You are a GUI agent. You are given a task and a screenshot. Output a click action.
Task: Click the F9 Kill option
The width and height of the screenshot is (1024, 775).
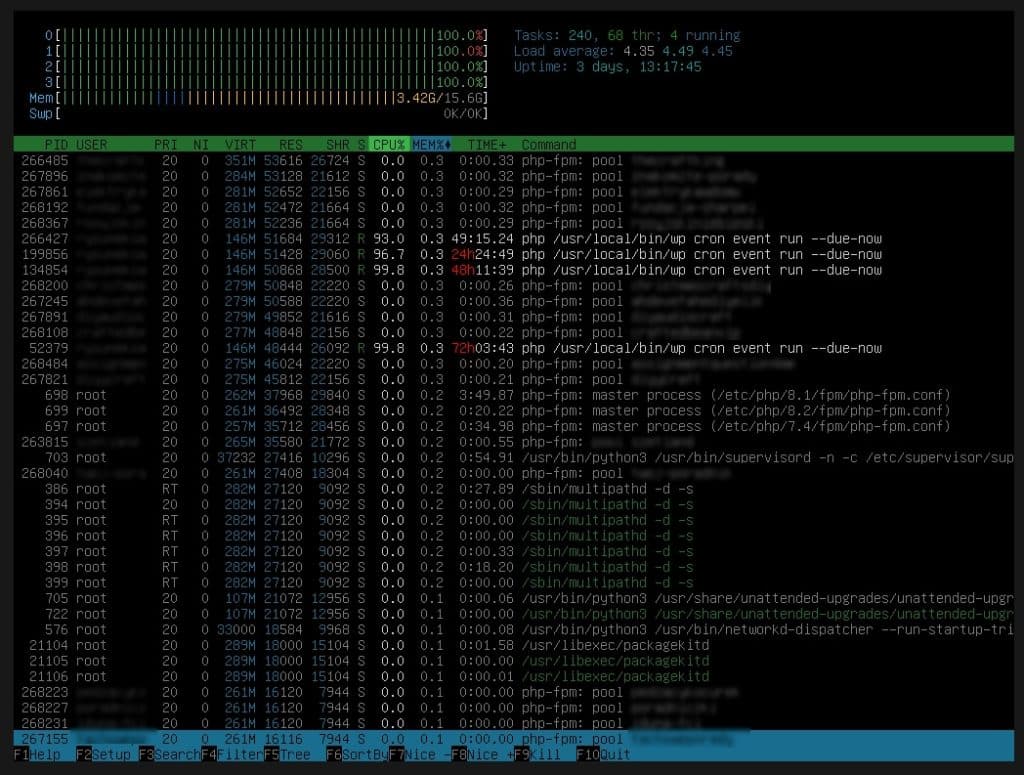pyautogui.click(x=537, y=755)
